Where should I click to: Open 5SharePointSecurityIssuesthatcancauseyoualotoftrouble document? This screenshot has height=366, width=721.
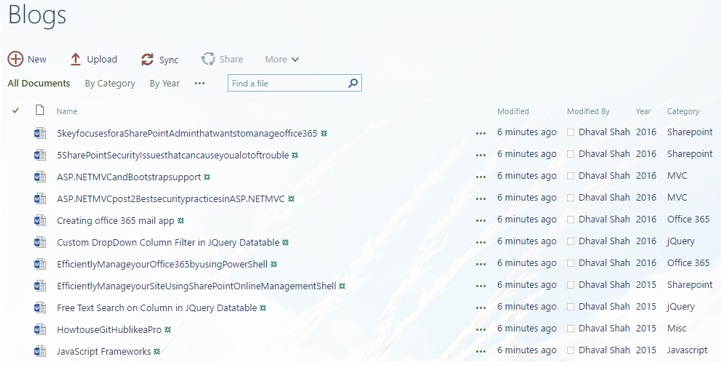tap(173, 155)
